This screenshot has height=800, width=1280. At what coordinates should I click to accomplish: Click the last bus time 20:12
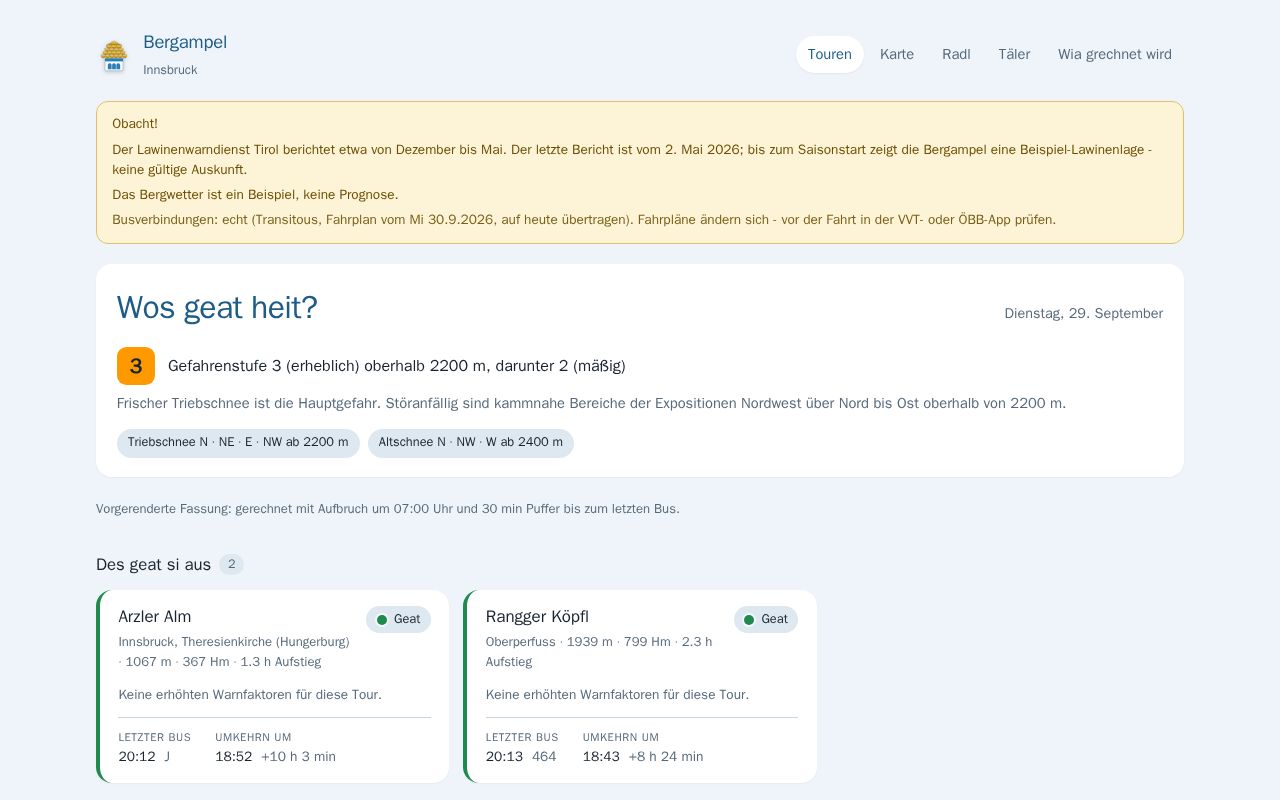point(137,757)
